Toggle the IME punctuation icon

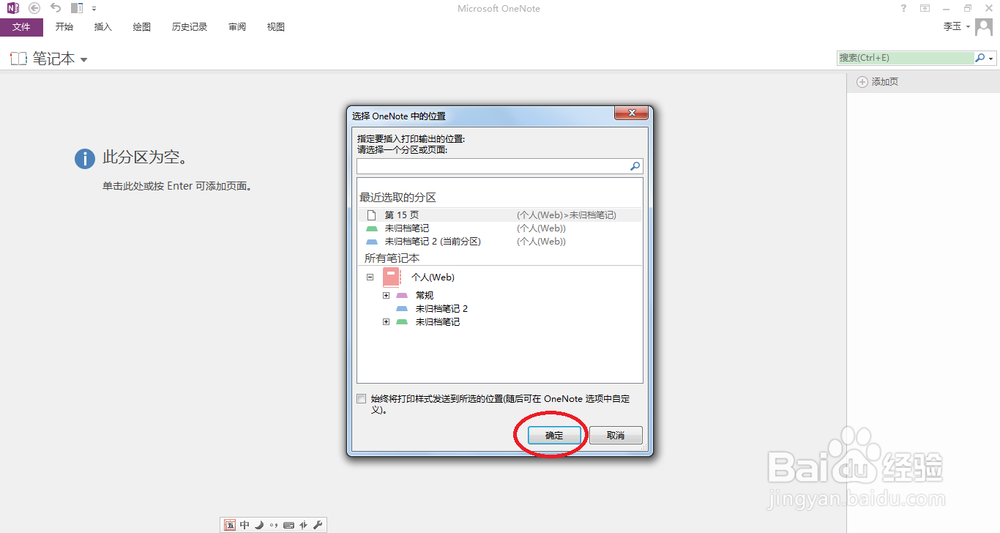pos(274,525)
